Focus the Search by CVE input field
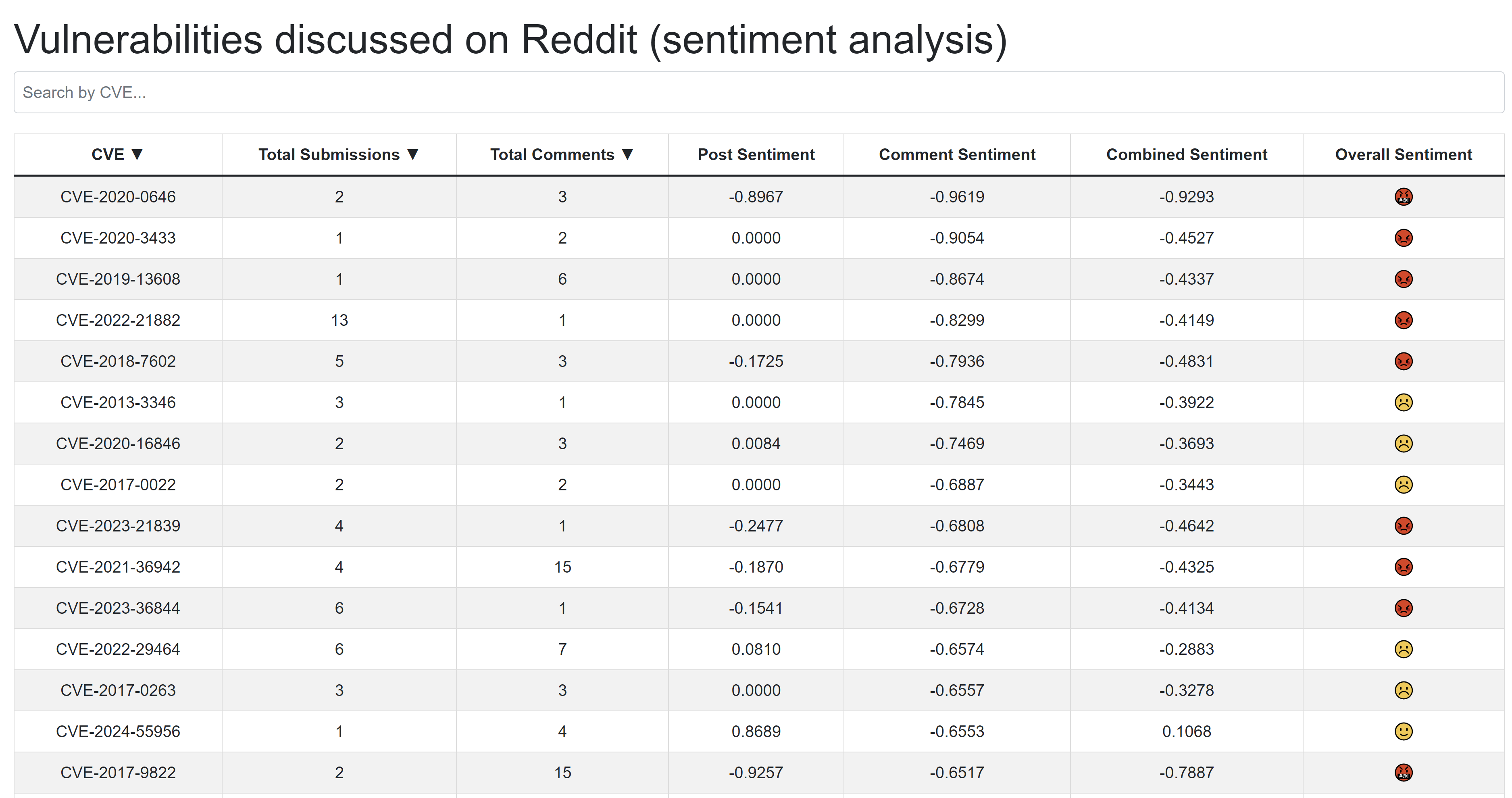 [x=758, y=92]
